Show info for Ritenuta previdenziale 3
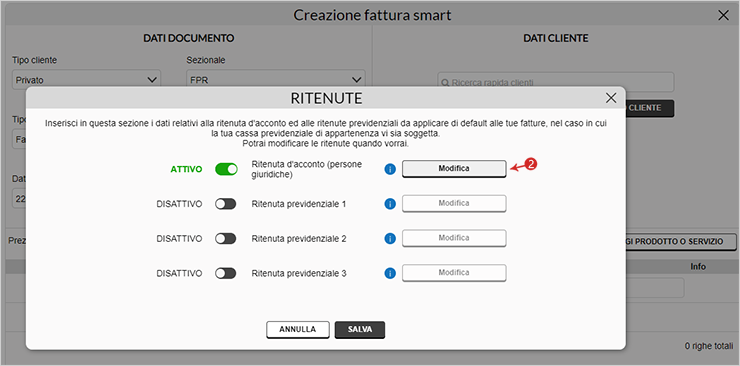Viewport: 740px width, 366px height. 390,273
